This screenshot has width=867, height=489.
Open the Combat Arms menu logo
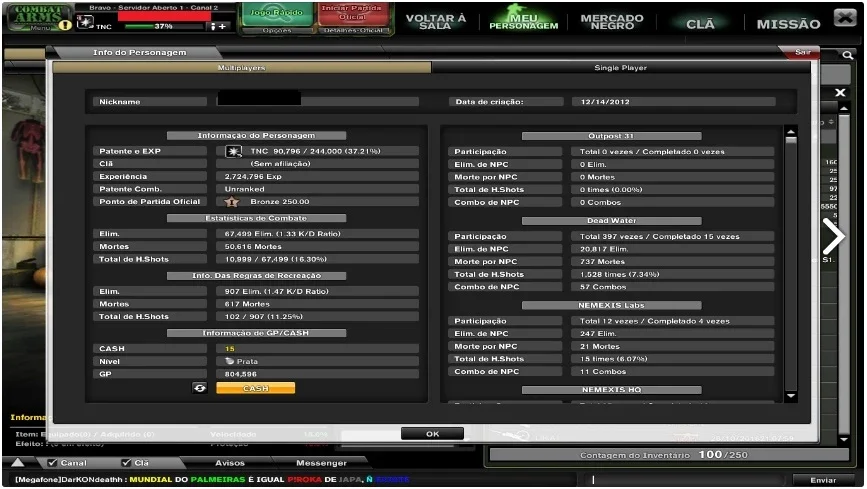coord(38,17)
